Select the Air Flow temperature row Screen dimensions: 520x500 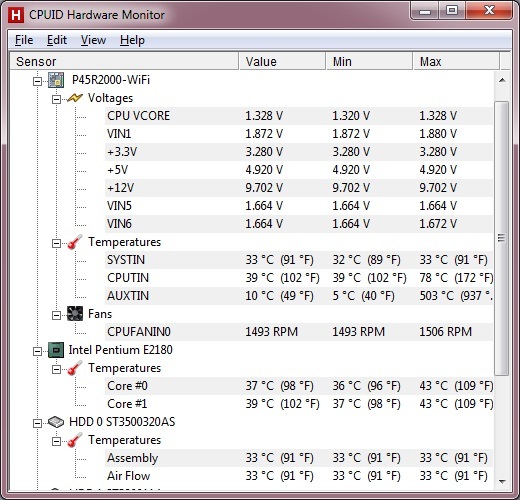click(x=299, y=476)
